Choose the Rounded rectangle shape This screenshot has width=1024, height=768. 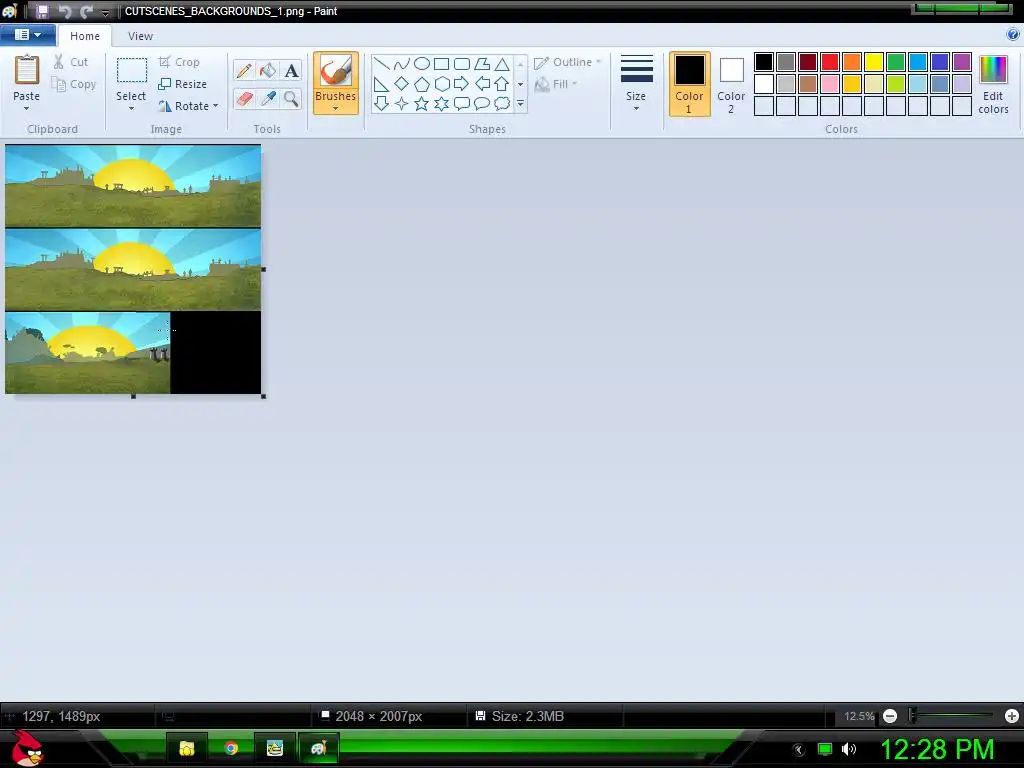click(462, 63)
